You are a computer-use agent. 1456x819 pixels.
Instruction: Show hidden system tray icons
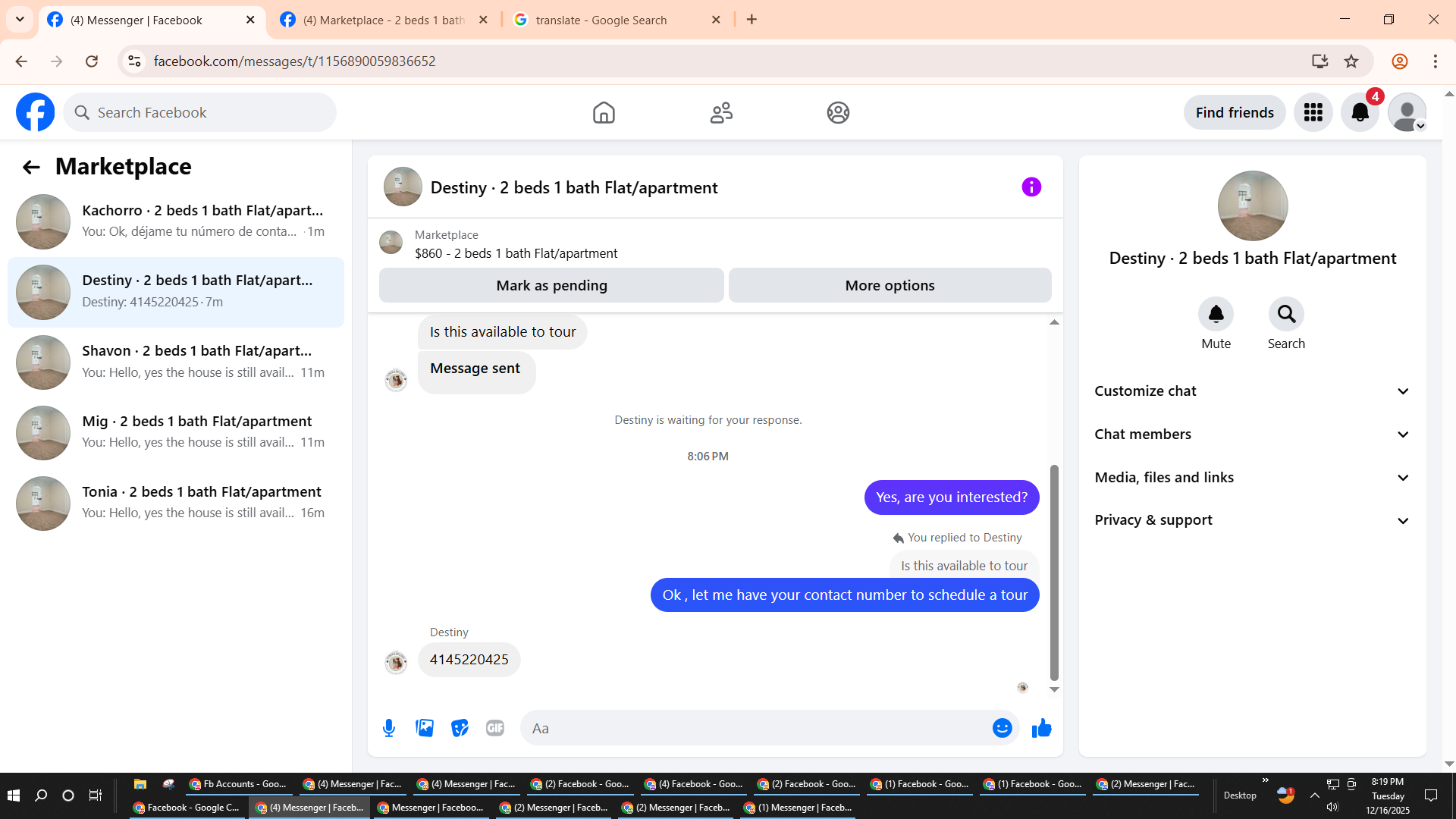click(1314, 795)
